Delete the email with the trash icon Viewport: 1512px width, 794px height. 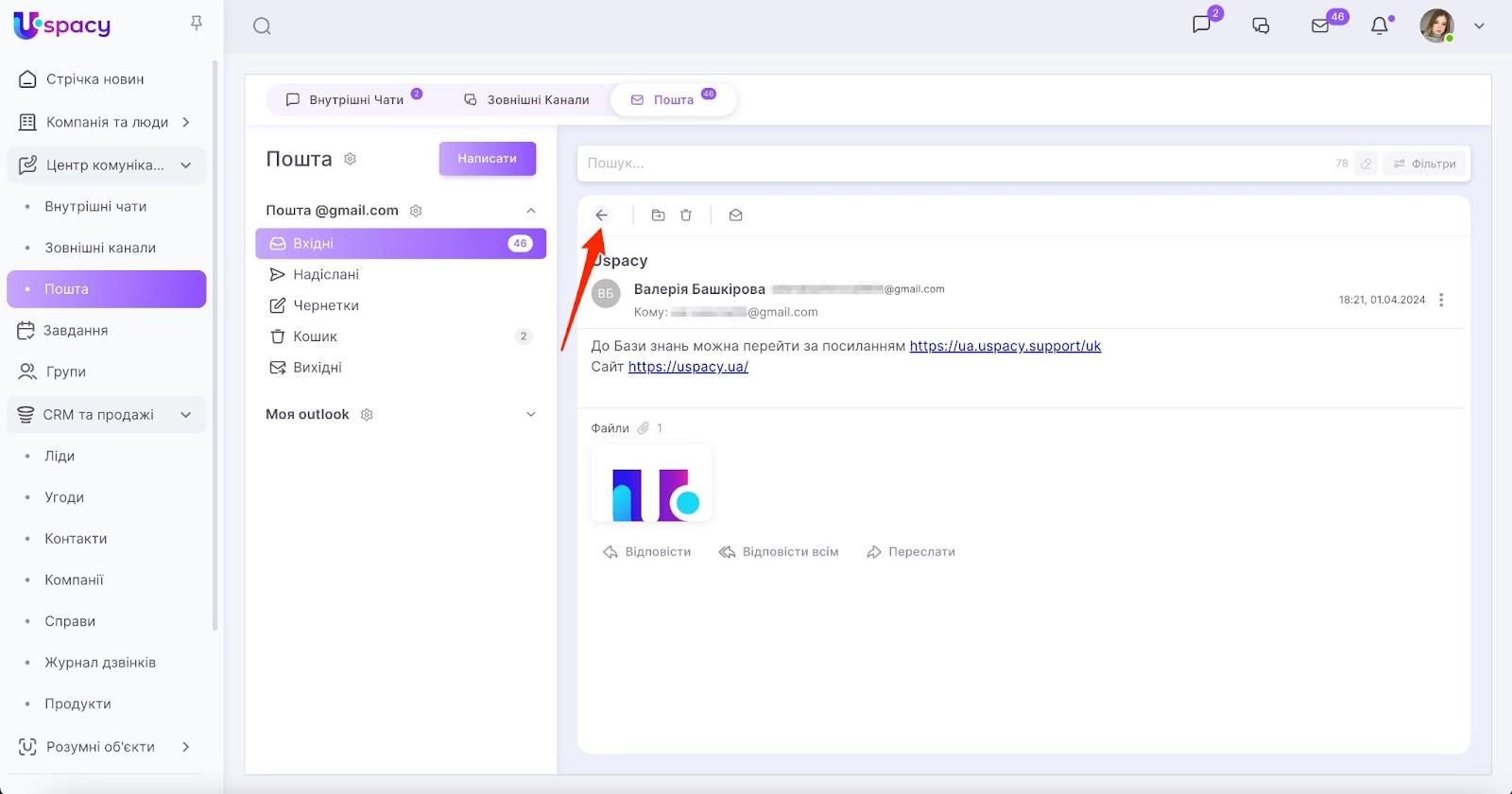pos(686,216)
